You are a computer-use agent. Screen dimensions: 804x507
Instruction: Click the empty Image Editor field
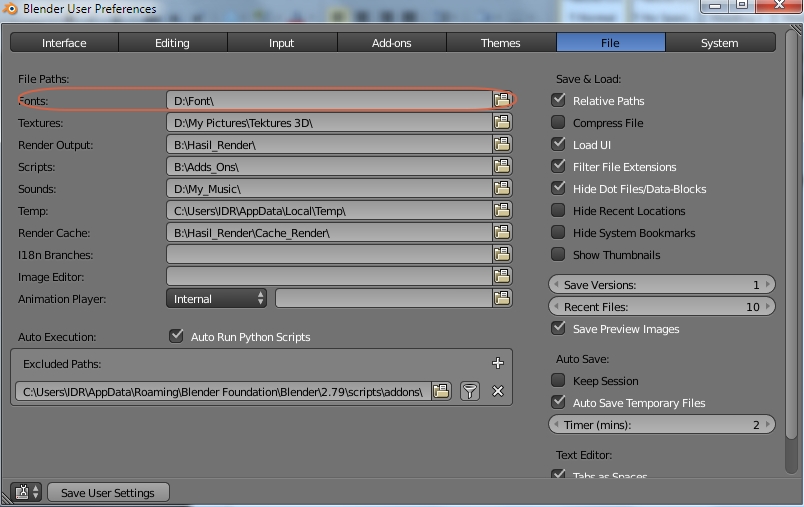[329, 276]
